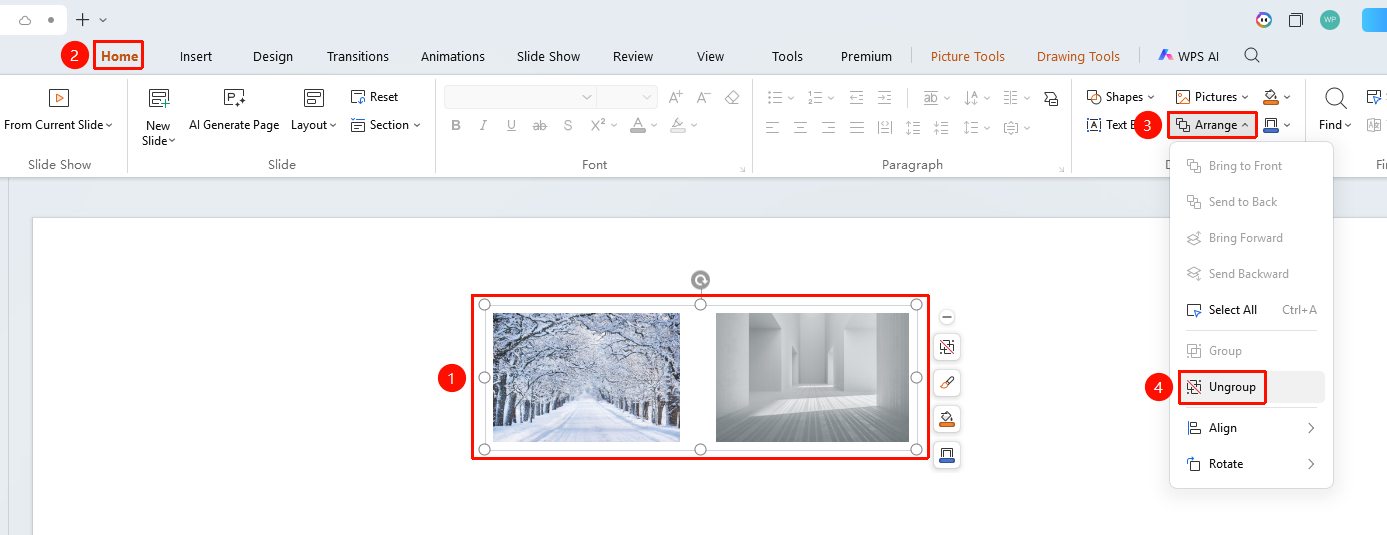
Task: Open the Picture Tools tab
Action: click(968, 56)
